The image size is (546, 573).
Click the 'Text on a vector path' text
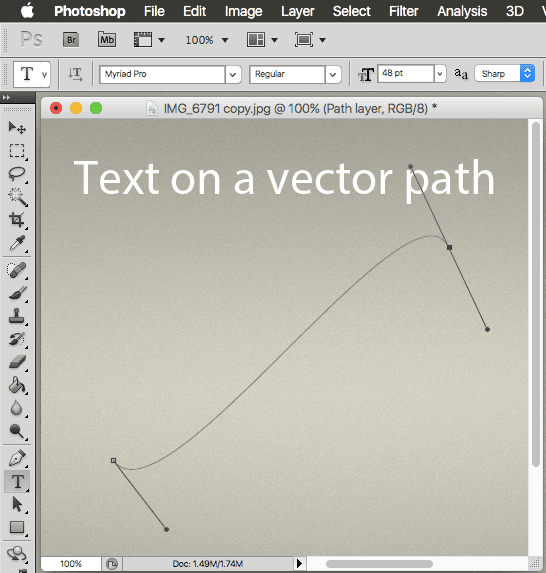(284, 180)
